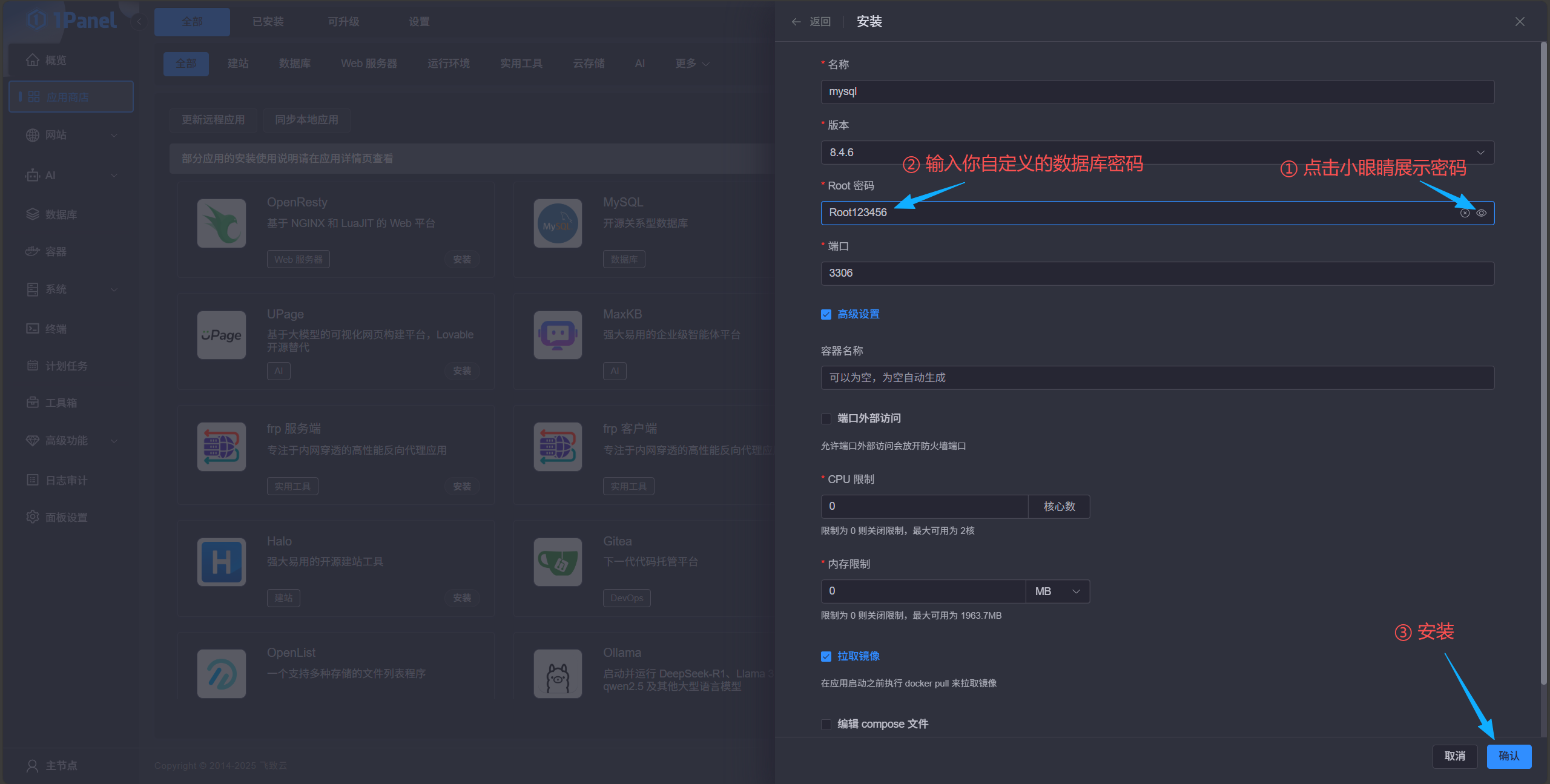Close the install drawer with the X icon
Screen dimensions: 1550x784
1520,22
